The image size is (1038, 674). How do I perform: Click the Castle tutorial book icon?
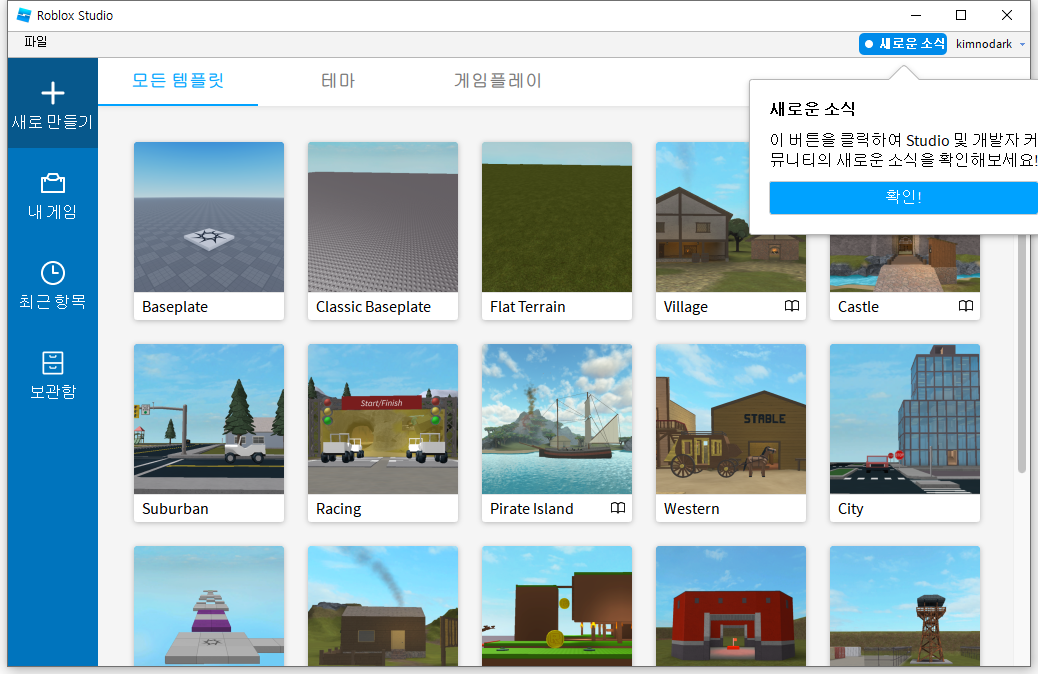click(x=966, y=306)
